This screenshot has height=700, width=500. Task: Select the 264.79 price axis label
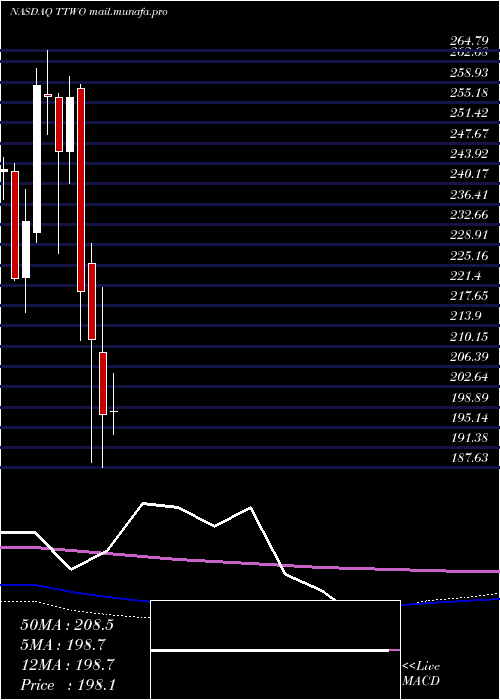(469, 42)
